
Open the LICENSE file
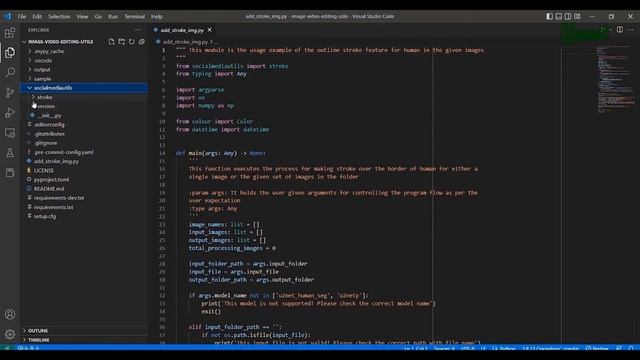pos(84,170)
